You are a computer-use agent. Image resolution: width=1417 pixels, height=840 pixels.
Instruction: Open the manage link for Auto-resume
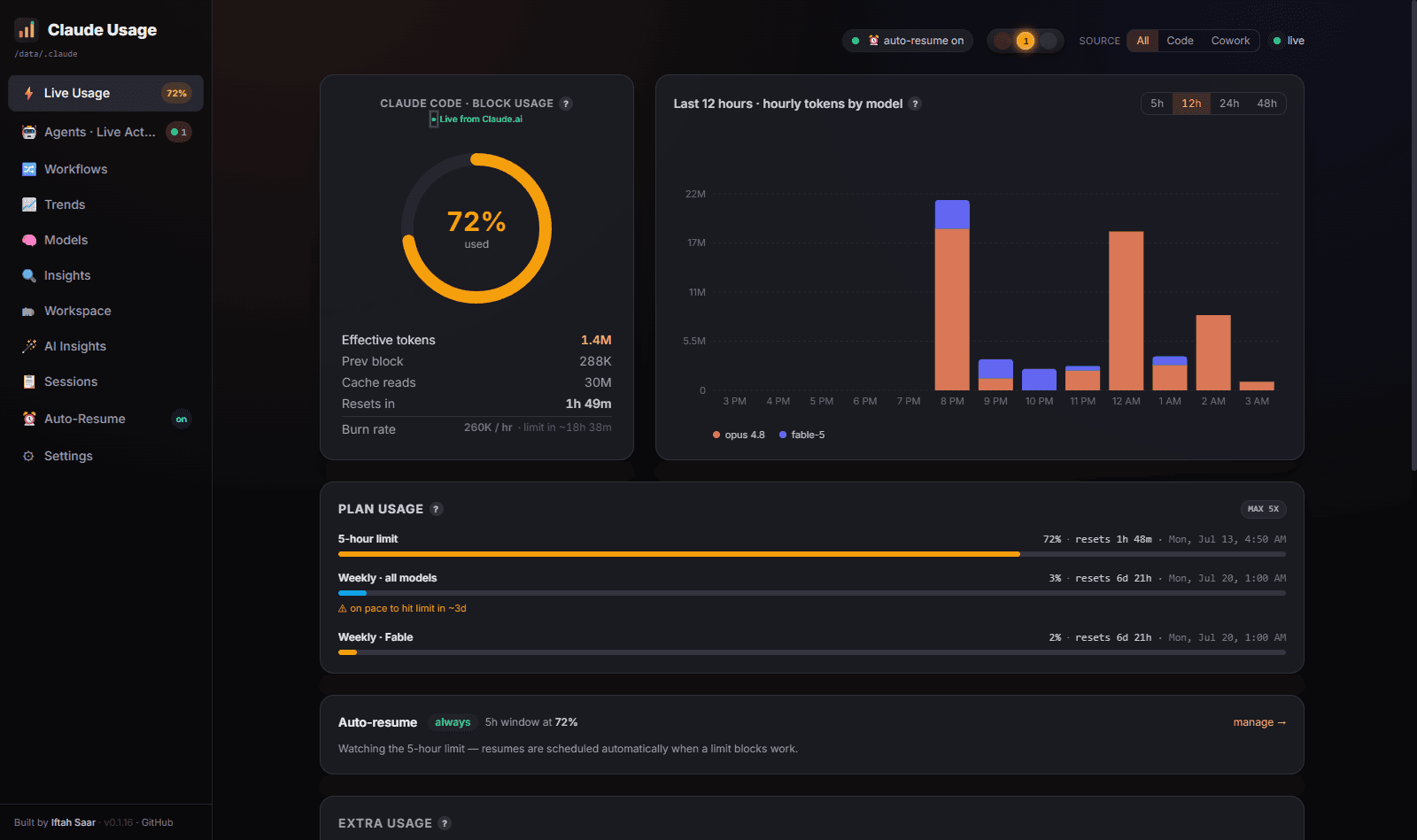[1259, 722]
